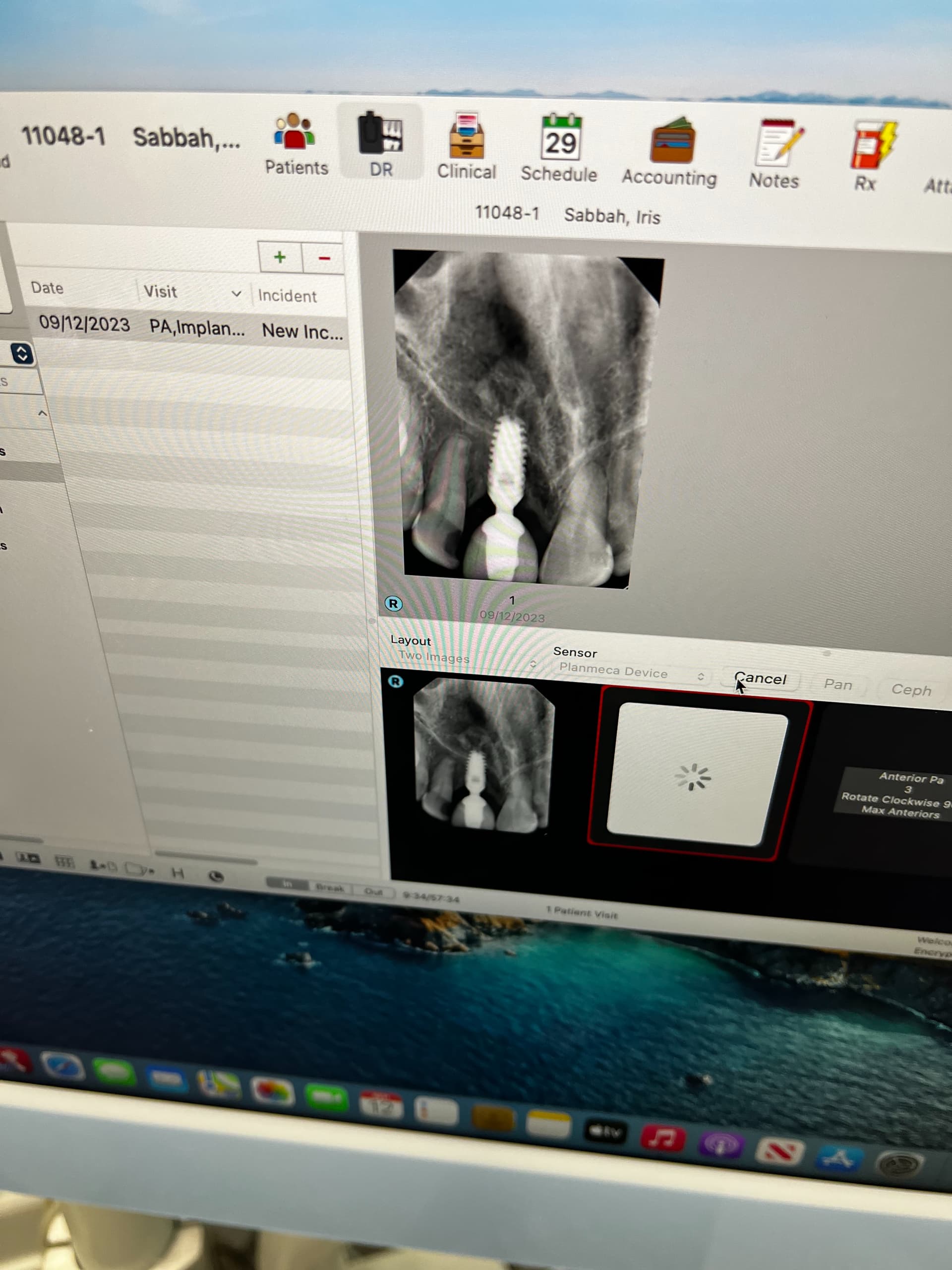Click the grid-table icon in bottom toolbar
Screen dimensions: 952x1270
(x=64, y=861)
